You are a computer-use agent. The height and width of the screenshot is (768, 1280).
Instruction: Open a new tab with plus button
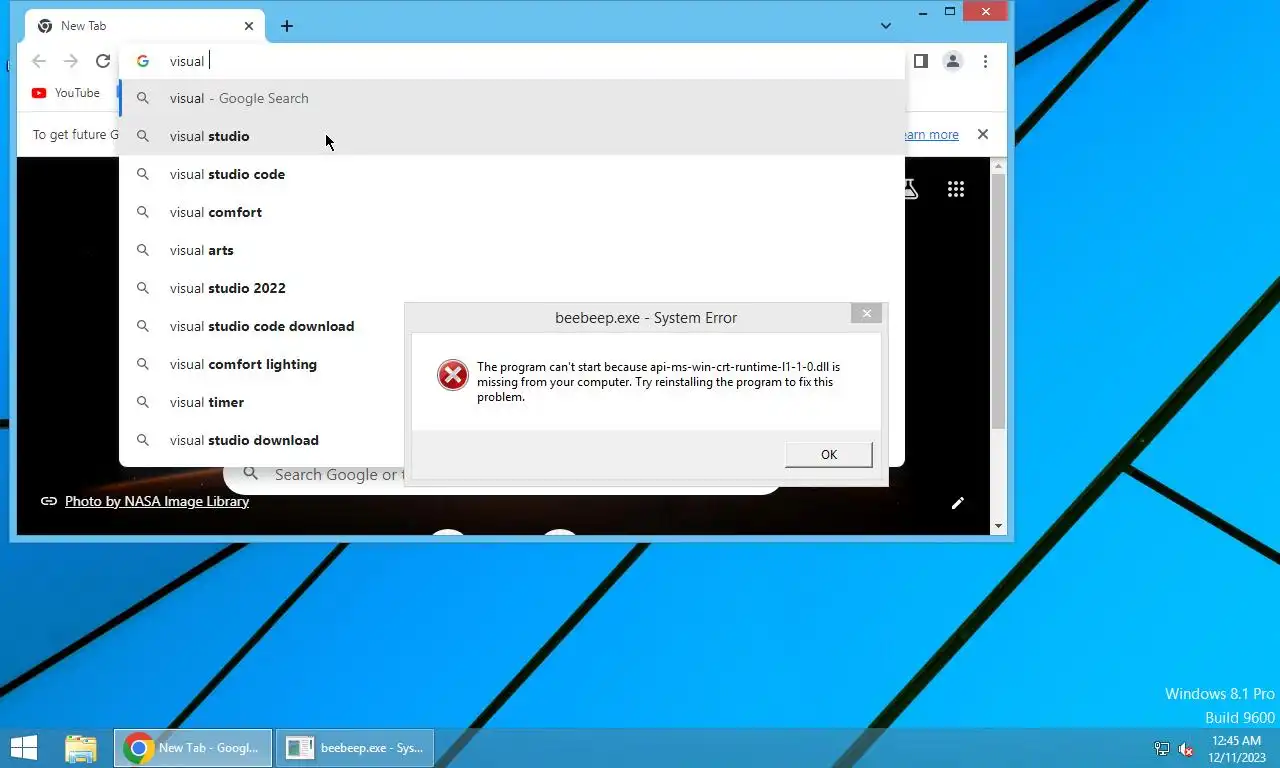287,26
